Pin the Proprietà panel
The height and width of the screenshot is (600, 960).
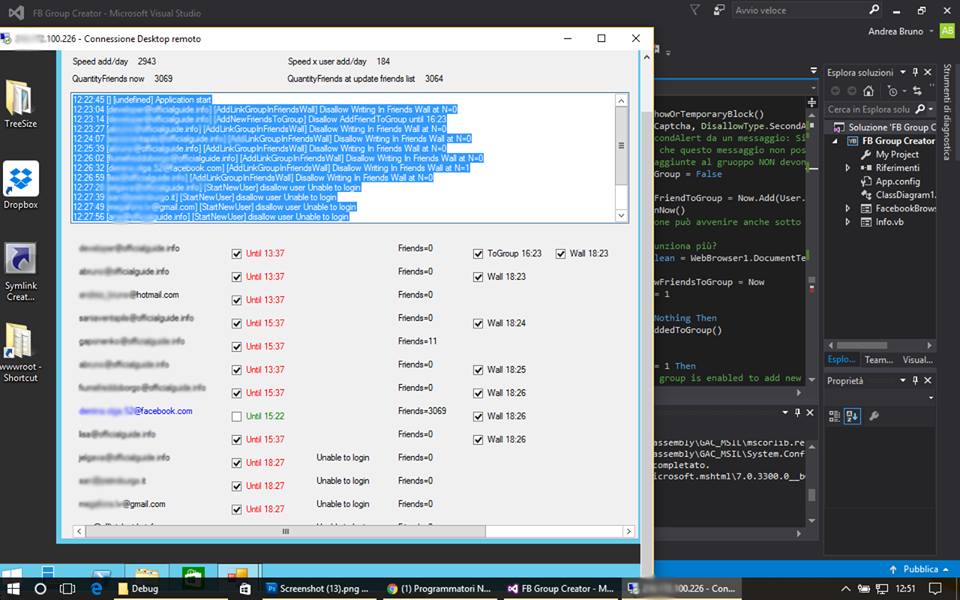pyautogui.click(x=915, y=380)
